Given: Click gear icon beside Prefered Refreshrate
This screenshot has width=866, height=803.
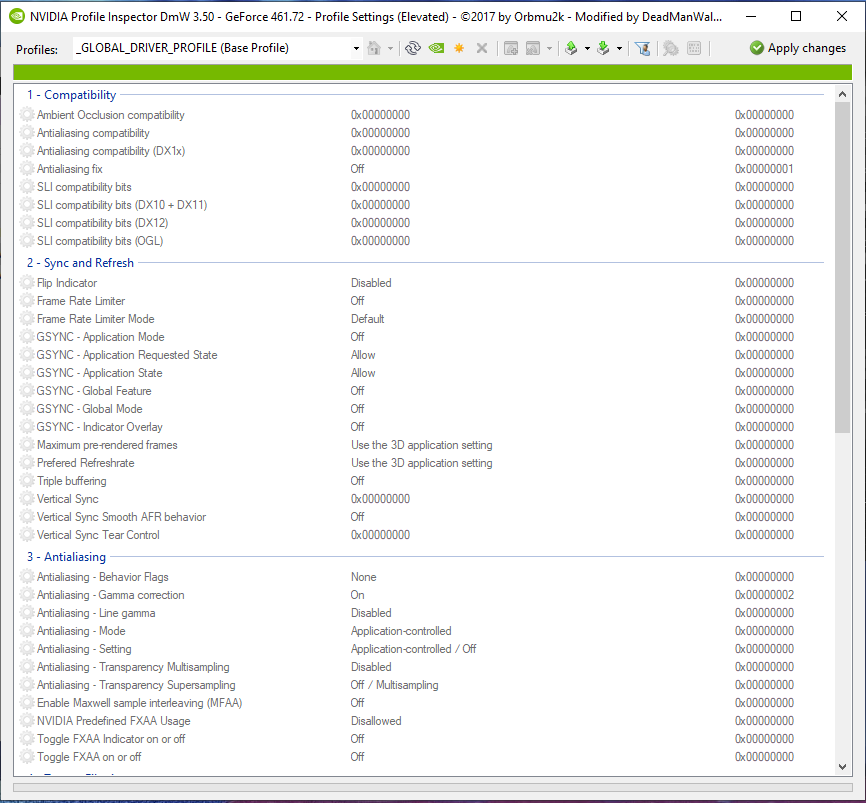Looking at the screenshot, I should [x=27, y=463].
